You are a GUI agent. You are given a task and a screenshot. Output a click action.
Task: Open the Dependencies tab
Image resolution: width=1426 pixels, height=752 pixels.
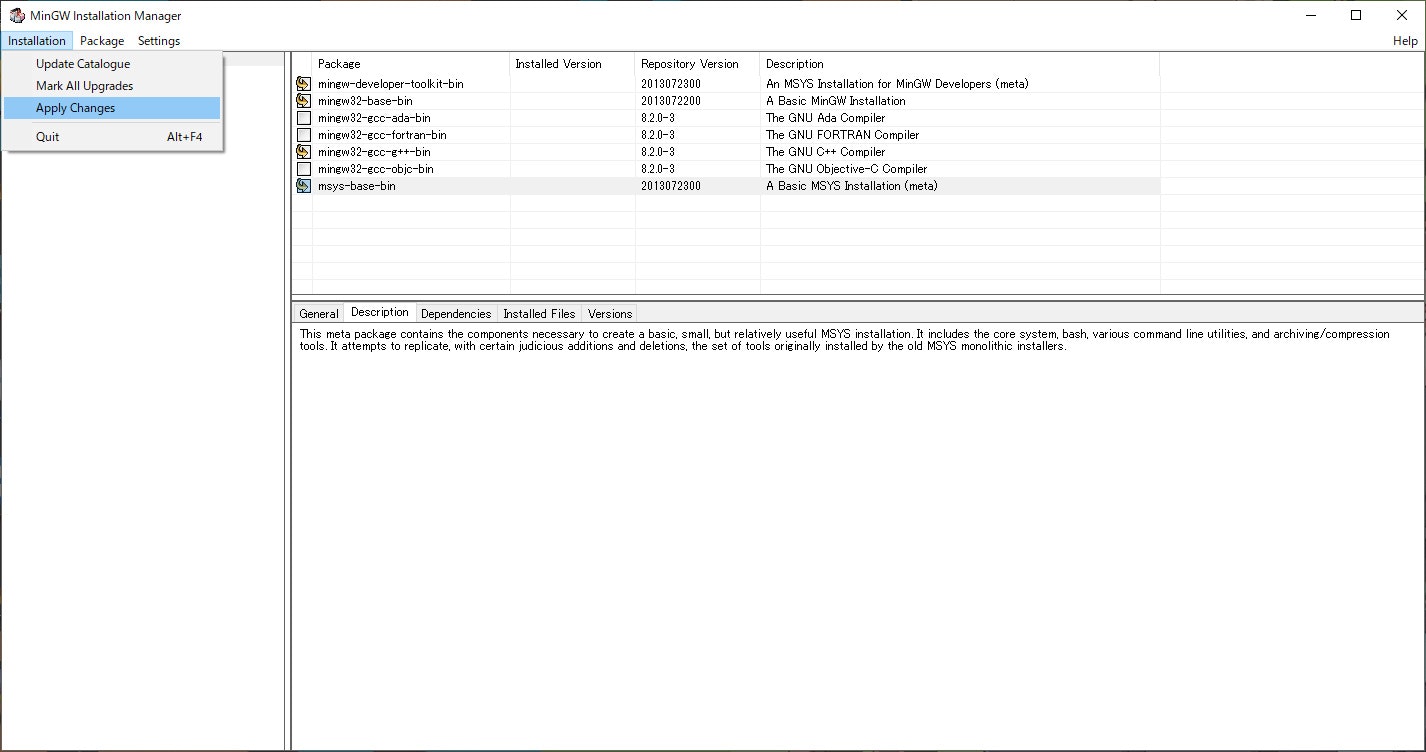456,314
